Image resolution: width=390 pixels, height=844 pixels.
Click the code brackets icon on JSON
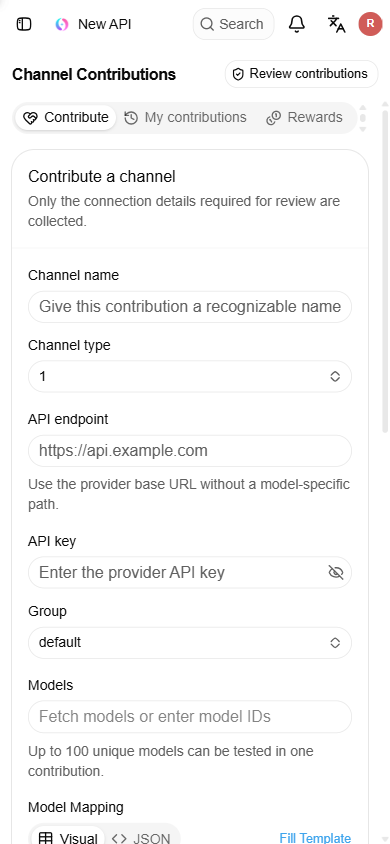click(x=119, y=838)
